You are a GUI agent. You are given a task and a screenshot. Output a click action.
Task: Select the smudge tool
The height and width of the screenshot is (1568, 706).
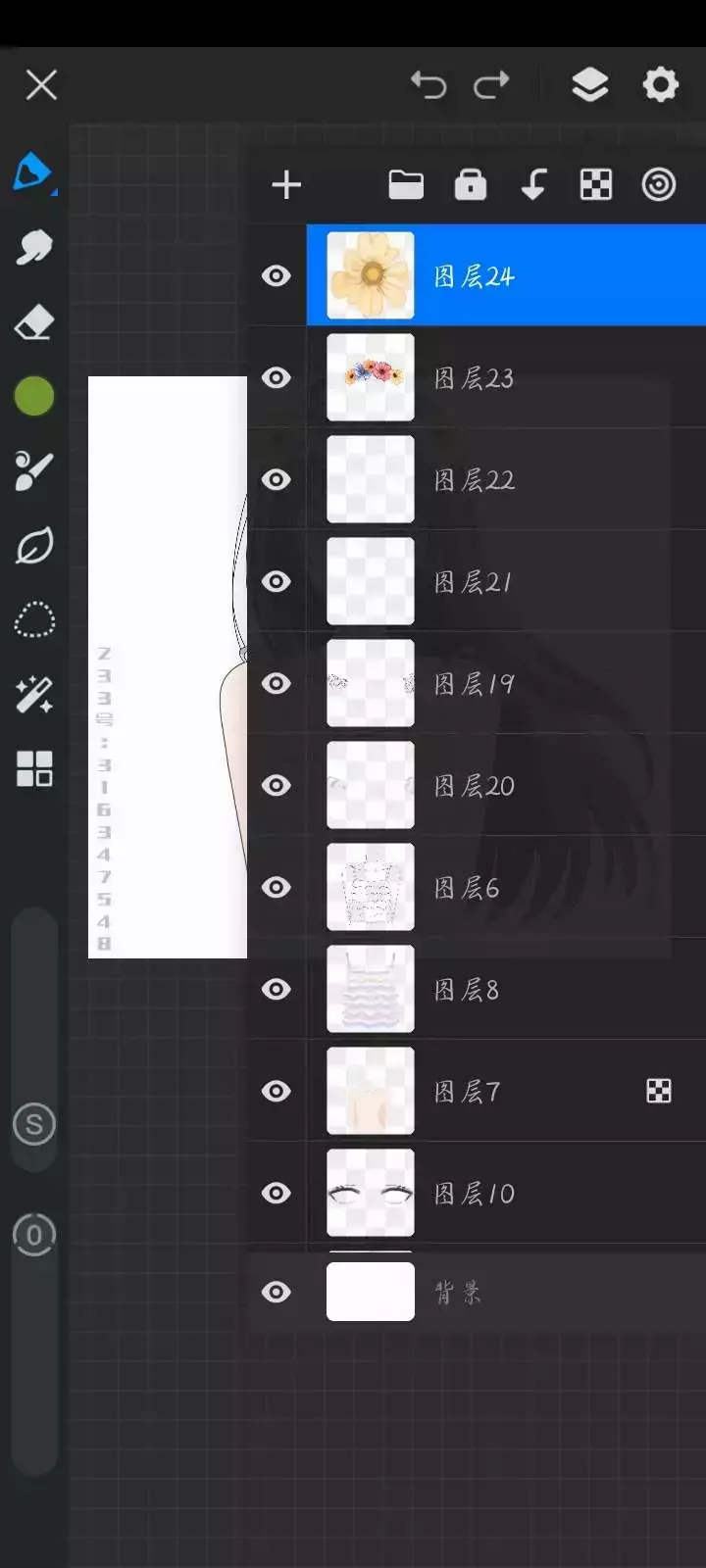(x=34, y=247)
